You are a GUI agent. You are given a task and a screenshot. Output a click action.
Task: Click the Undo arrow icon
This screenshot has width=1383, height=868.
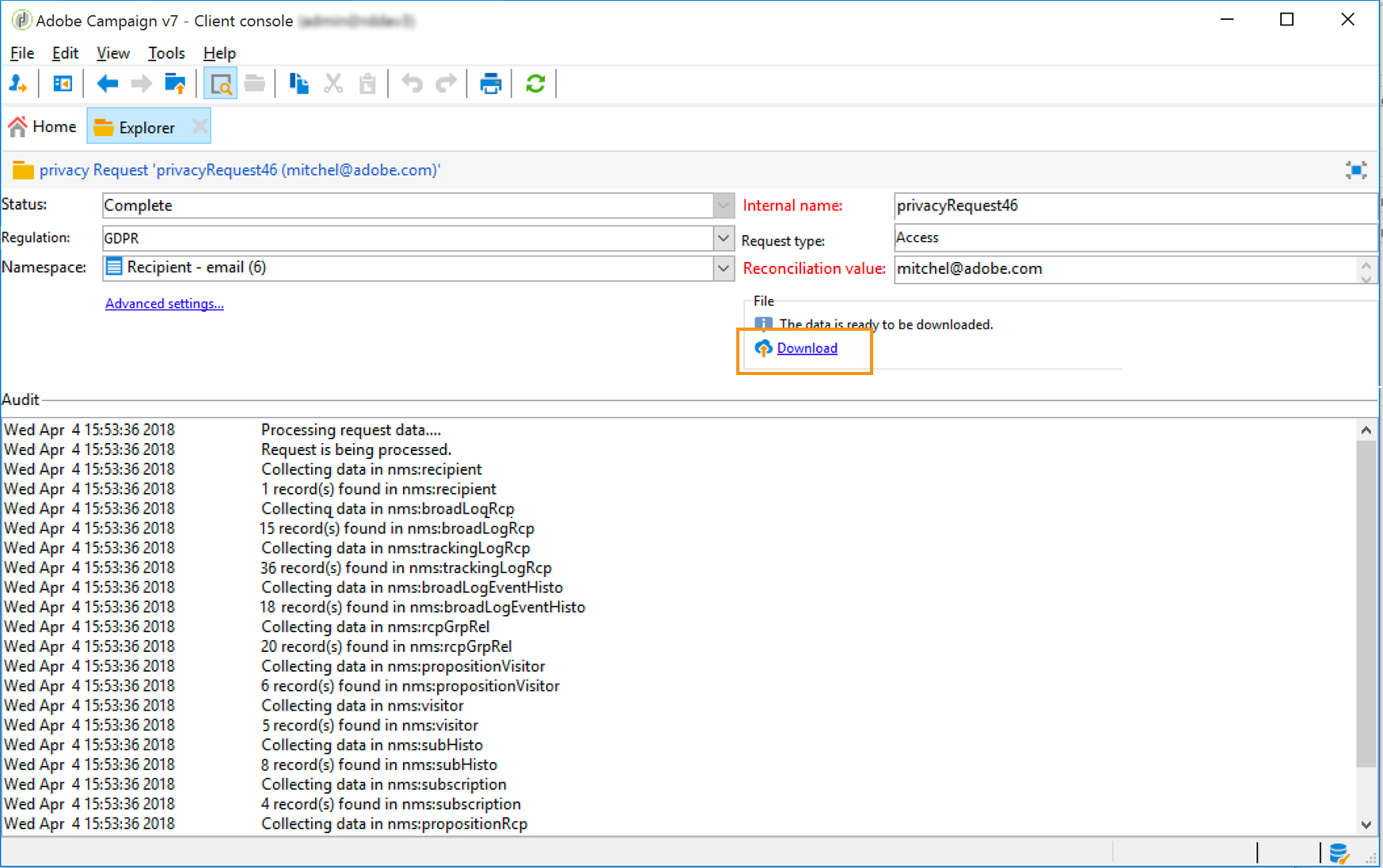pos(412,83)
